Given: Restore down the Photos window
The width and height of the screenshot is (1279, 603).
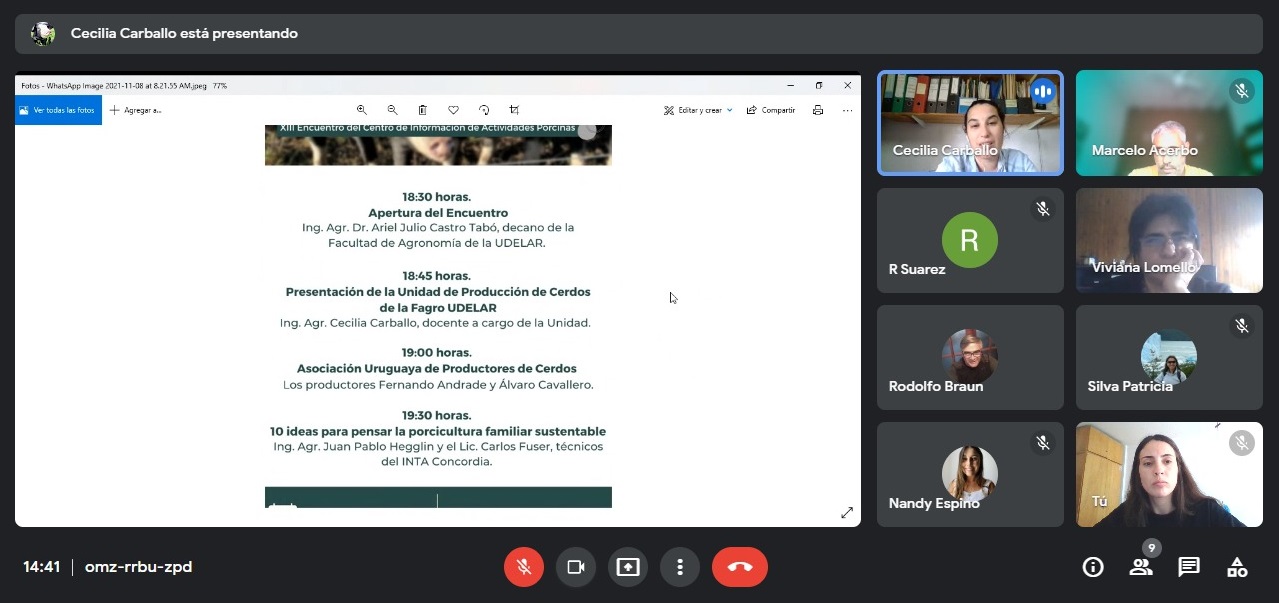Looking at the screenshot, I should (819, 85).
